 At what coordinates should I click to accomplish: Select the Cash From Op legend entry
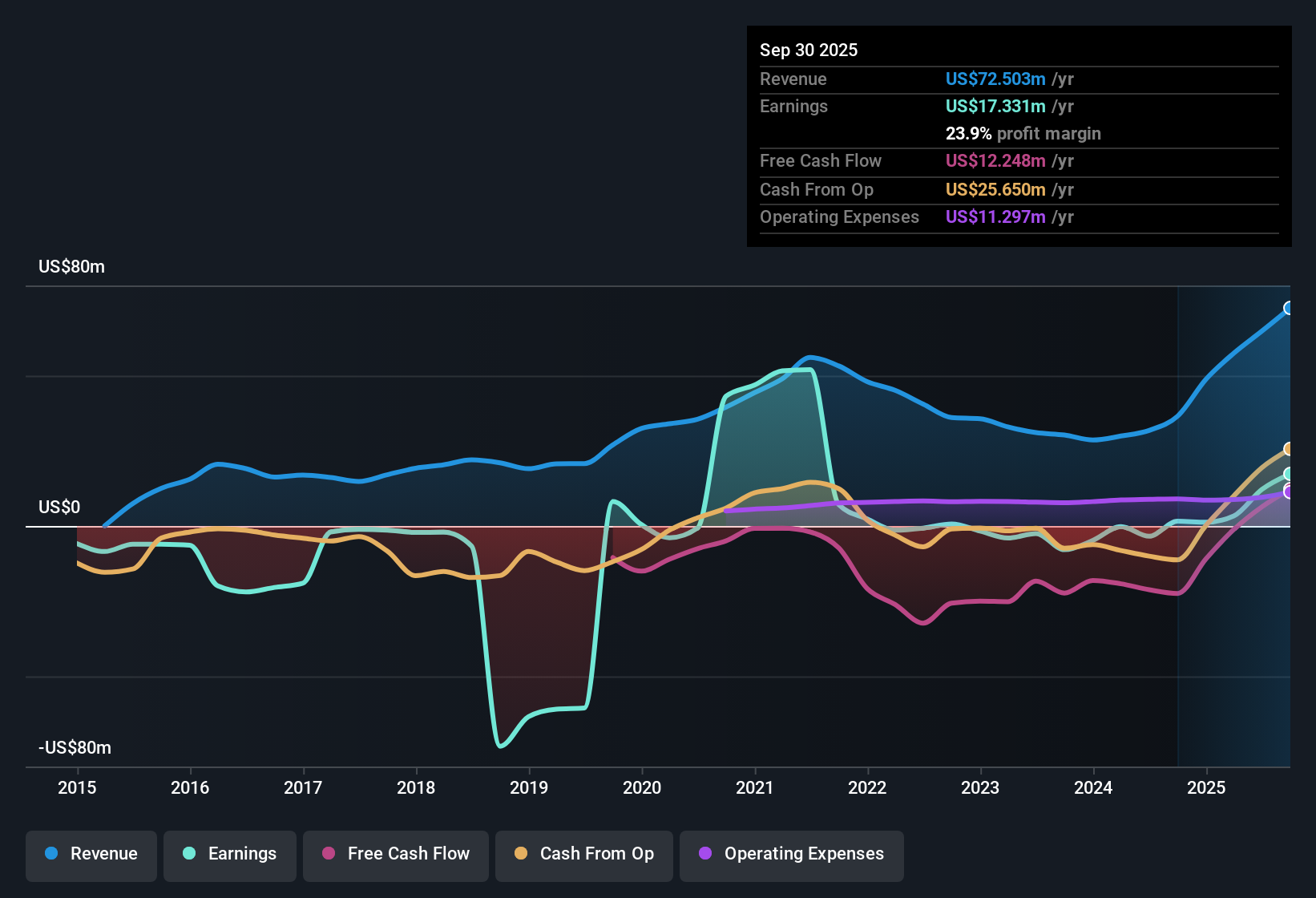(x=583, y=854)
